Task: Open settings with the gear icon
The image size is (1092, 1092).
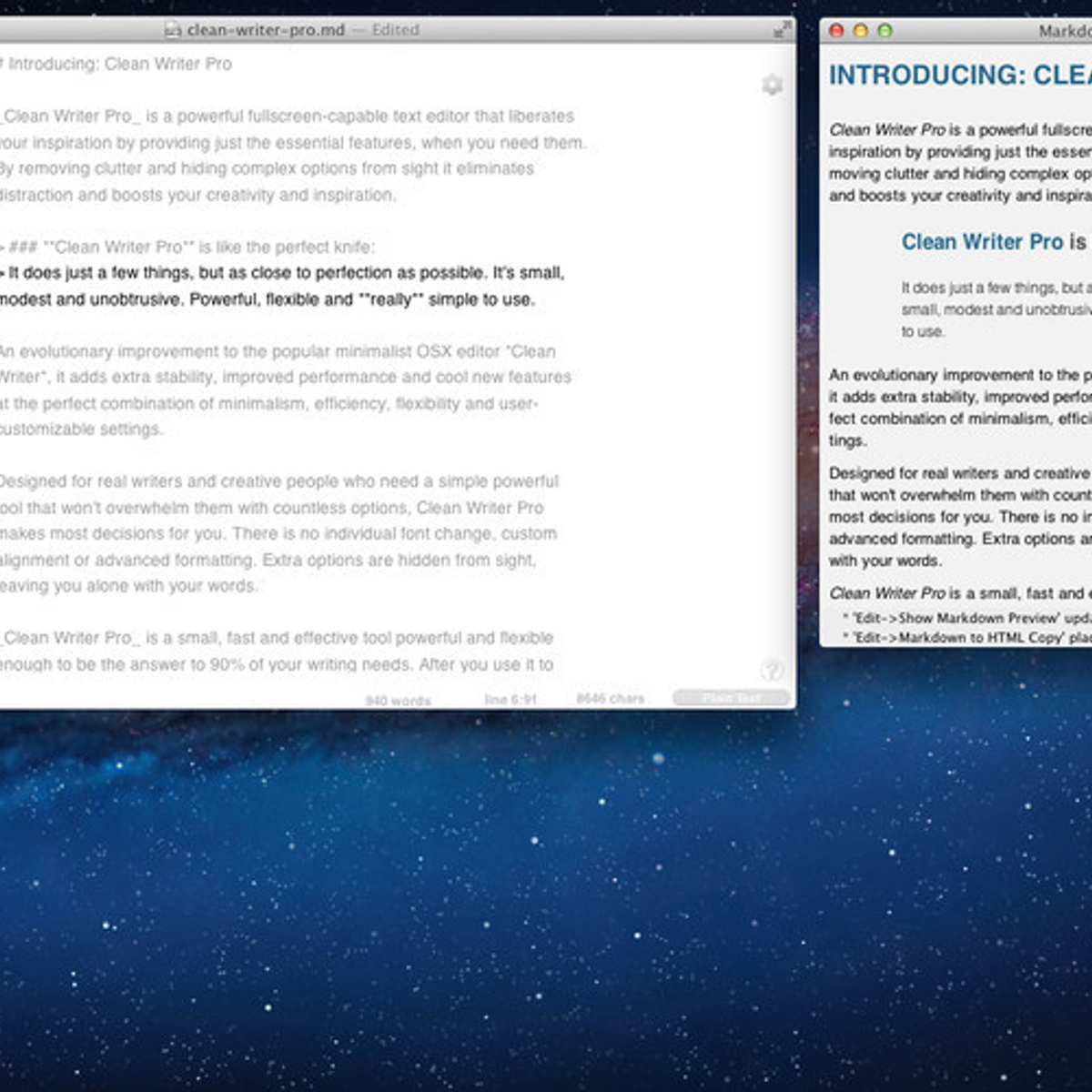Action: (x=772, y=86)
